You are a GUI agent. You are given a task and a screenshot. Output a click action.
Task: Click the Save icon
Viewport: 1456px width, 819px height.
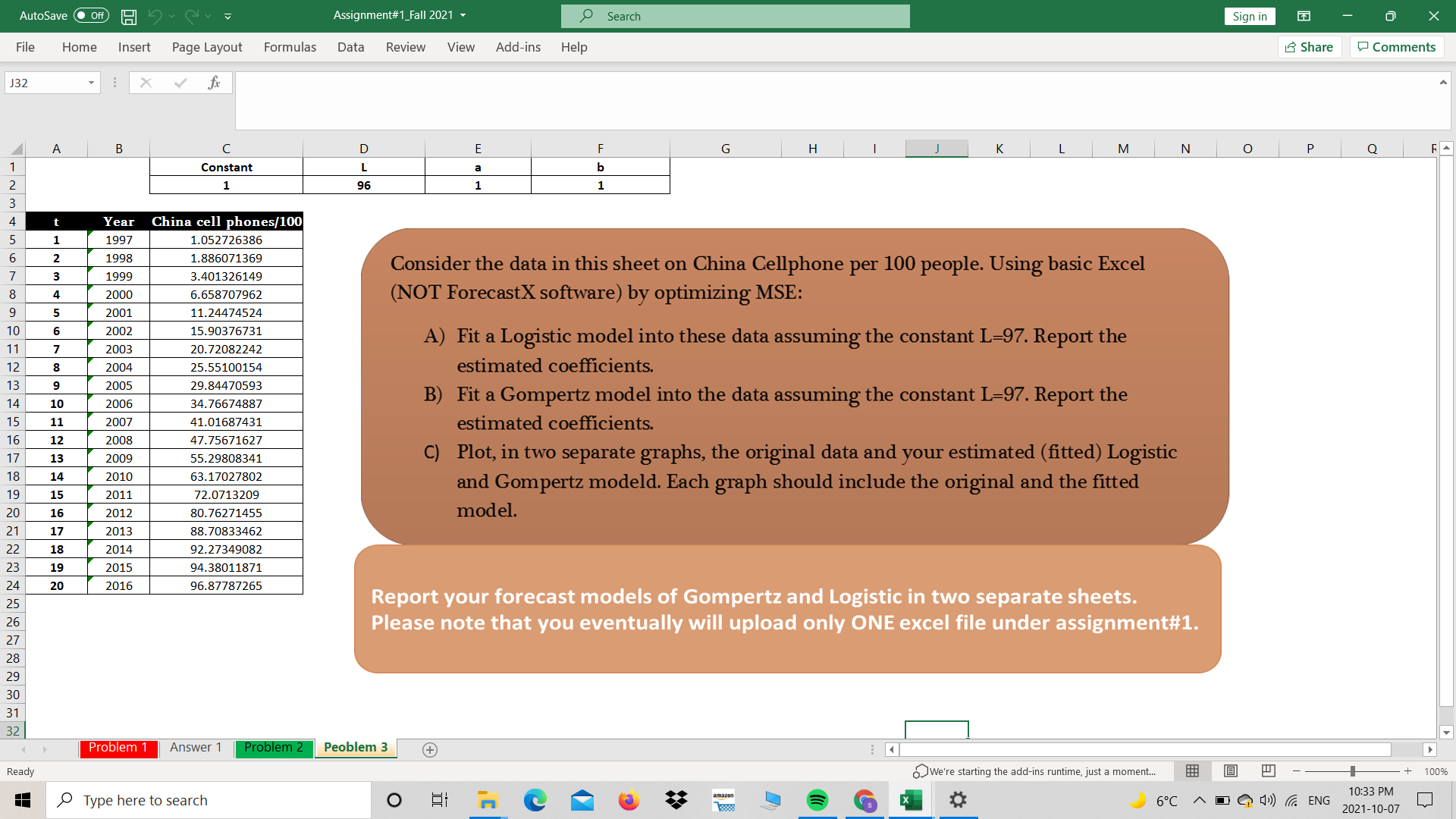point(128,16)
